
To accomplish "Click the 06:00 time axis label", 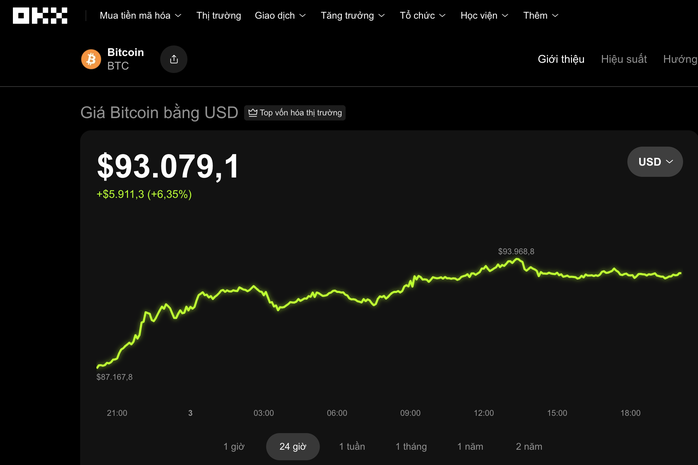I will (337, 413).
